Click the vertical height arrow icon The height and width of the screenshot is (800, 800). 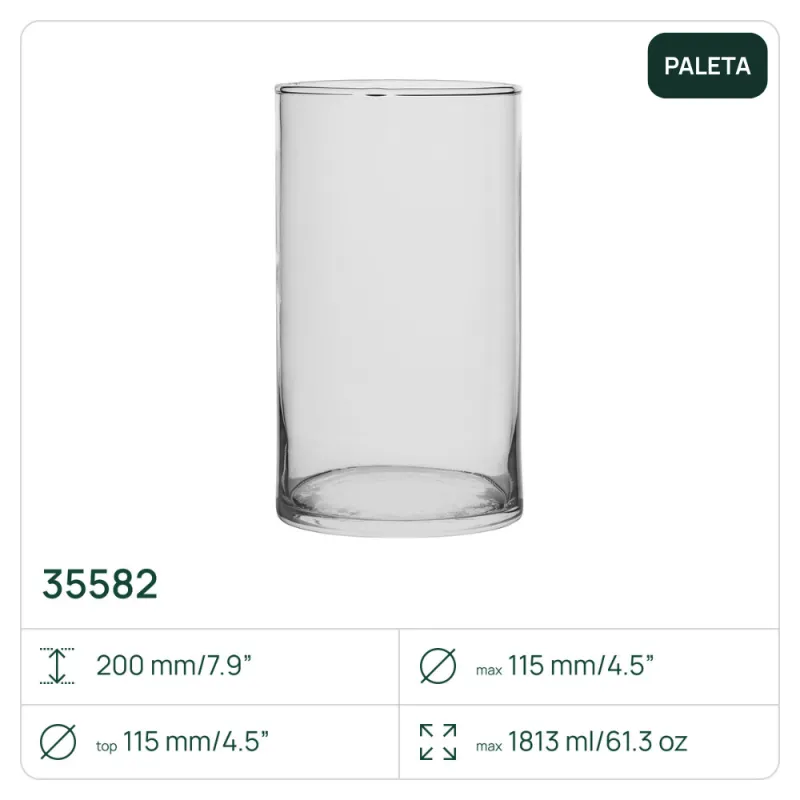[x=57, y=665]
